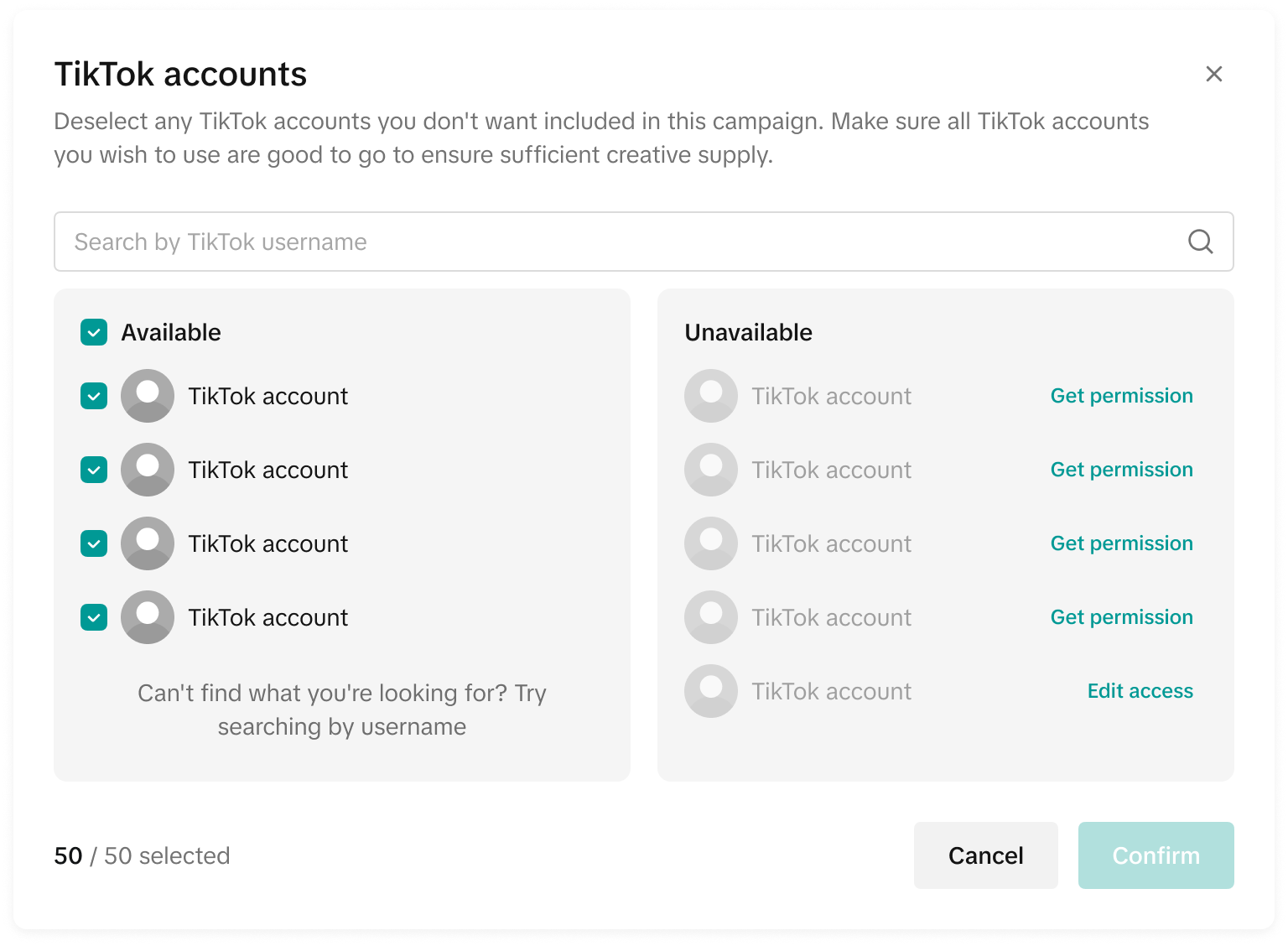Click first available TikTok account avatar

coord(148,396)
